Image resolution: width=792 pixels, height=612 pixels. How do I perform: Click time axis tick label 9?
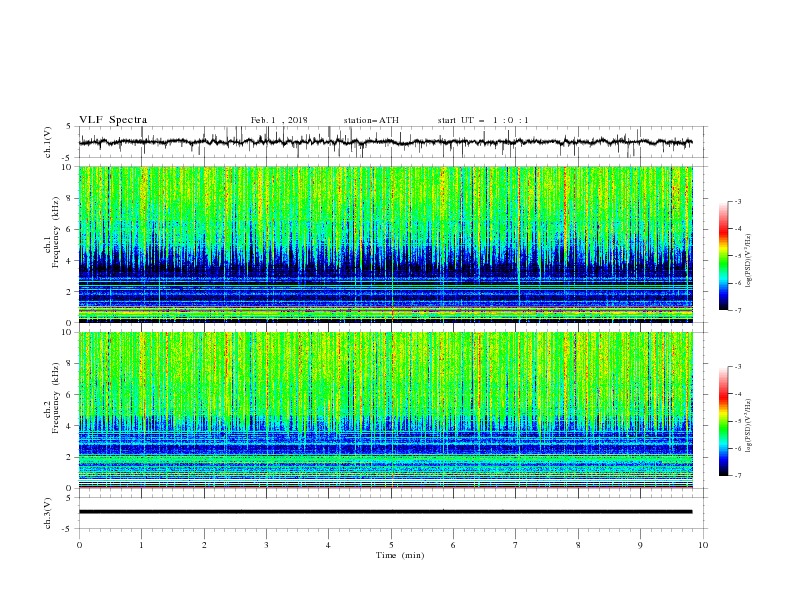coord(640,545)
